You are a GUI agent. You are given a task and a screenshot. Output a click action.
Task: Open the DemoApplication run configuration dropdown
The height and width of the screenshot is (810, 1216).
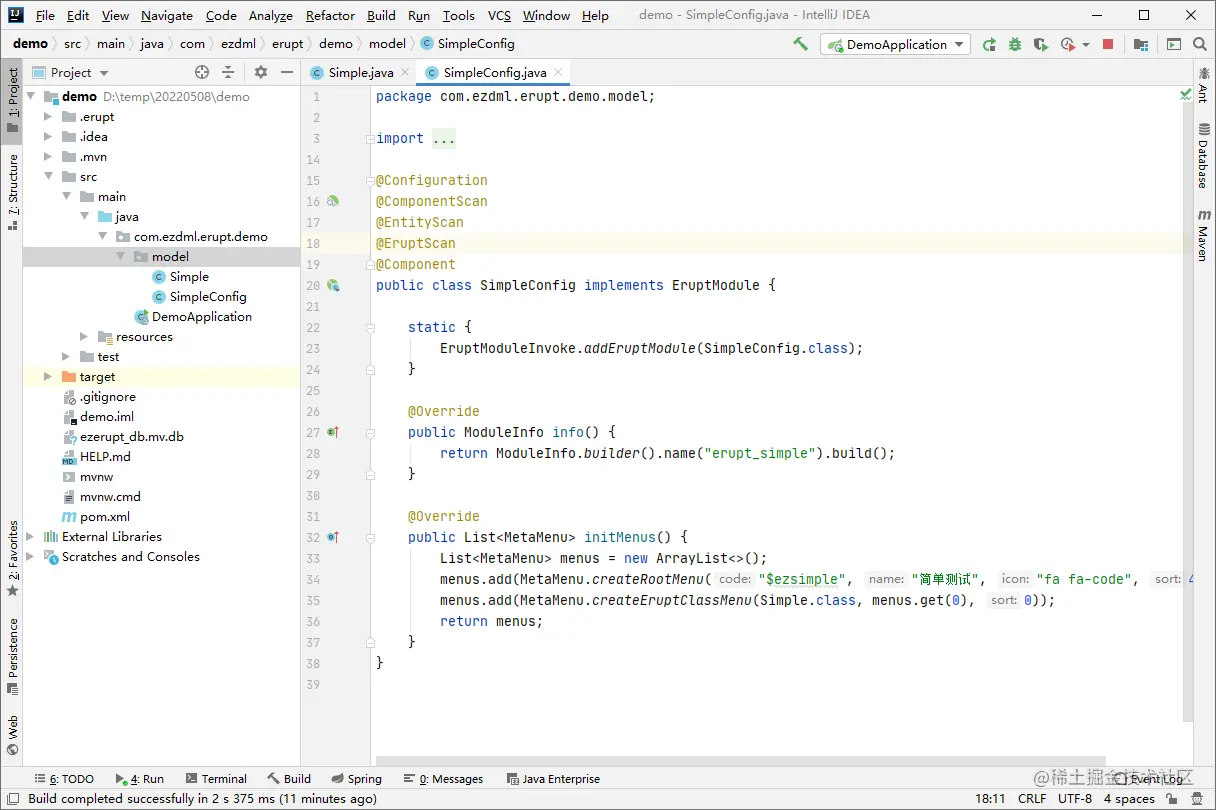(x=895, y=44)
